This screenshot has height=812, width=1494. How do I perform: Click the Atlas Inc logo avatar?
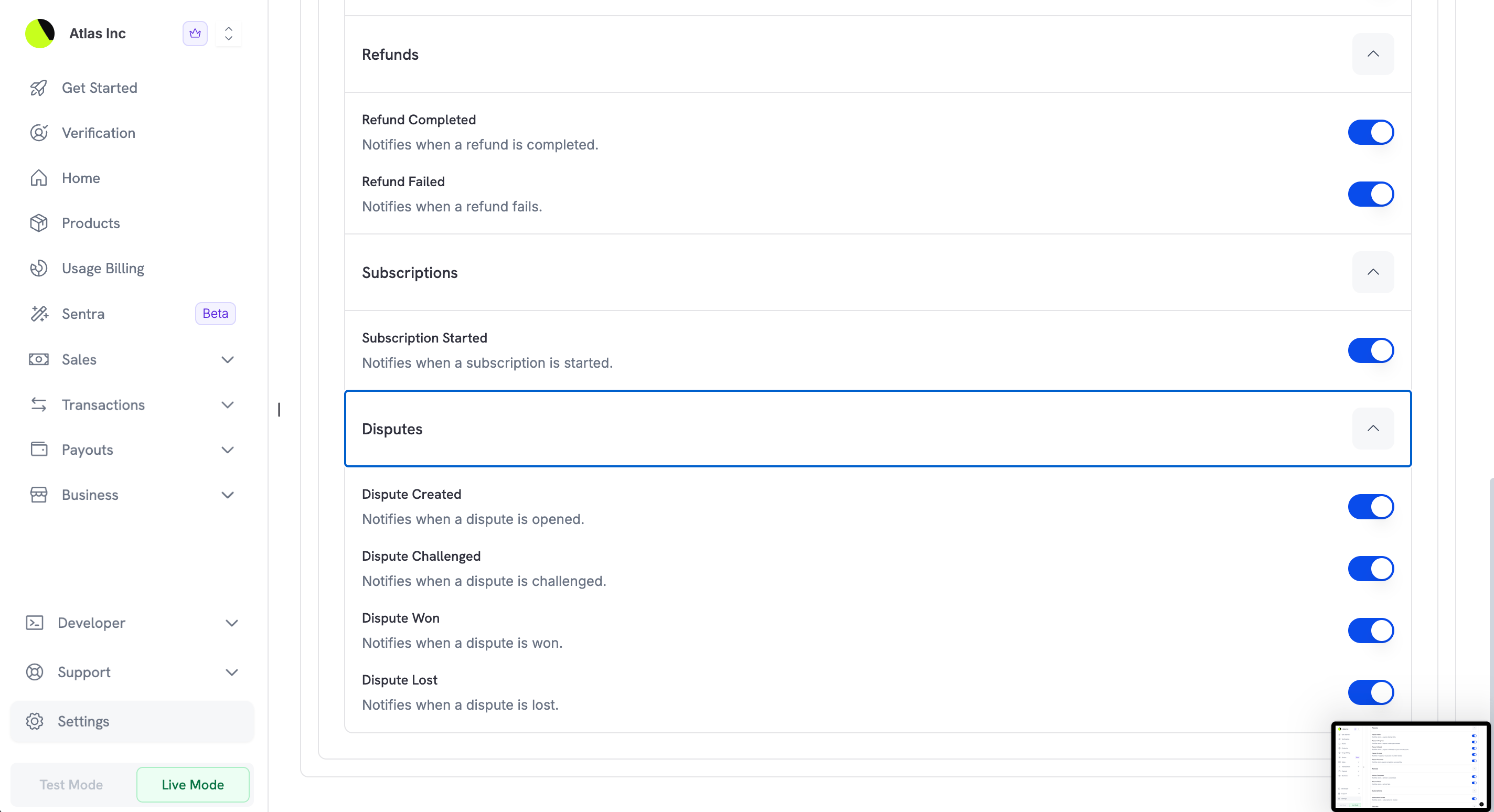[x=40, y=33]
